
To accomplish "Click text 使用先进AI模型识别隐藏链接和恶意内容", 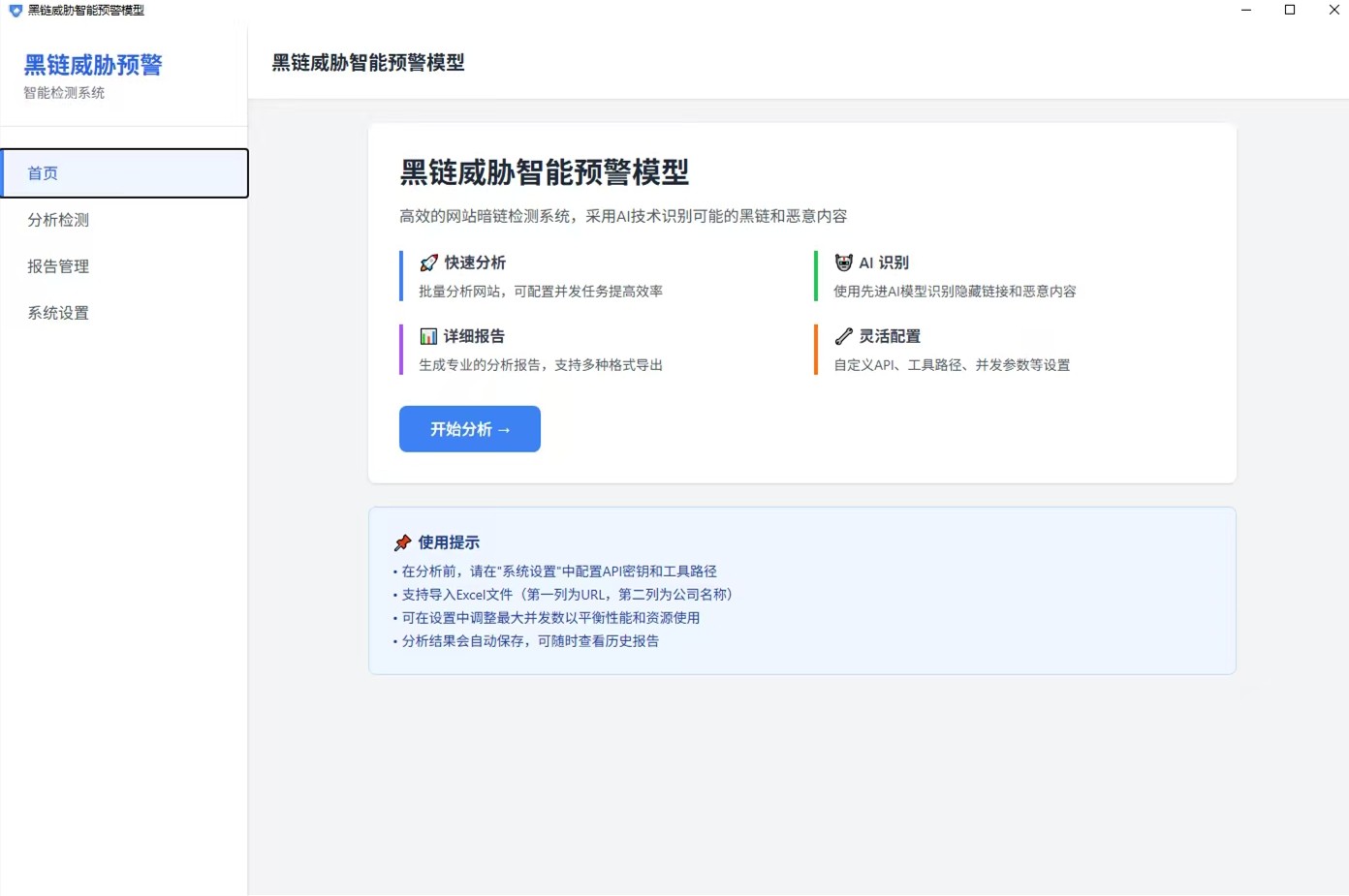I will pos(955,292).
